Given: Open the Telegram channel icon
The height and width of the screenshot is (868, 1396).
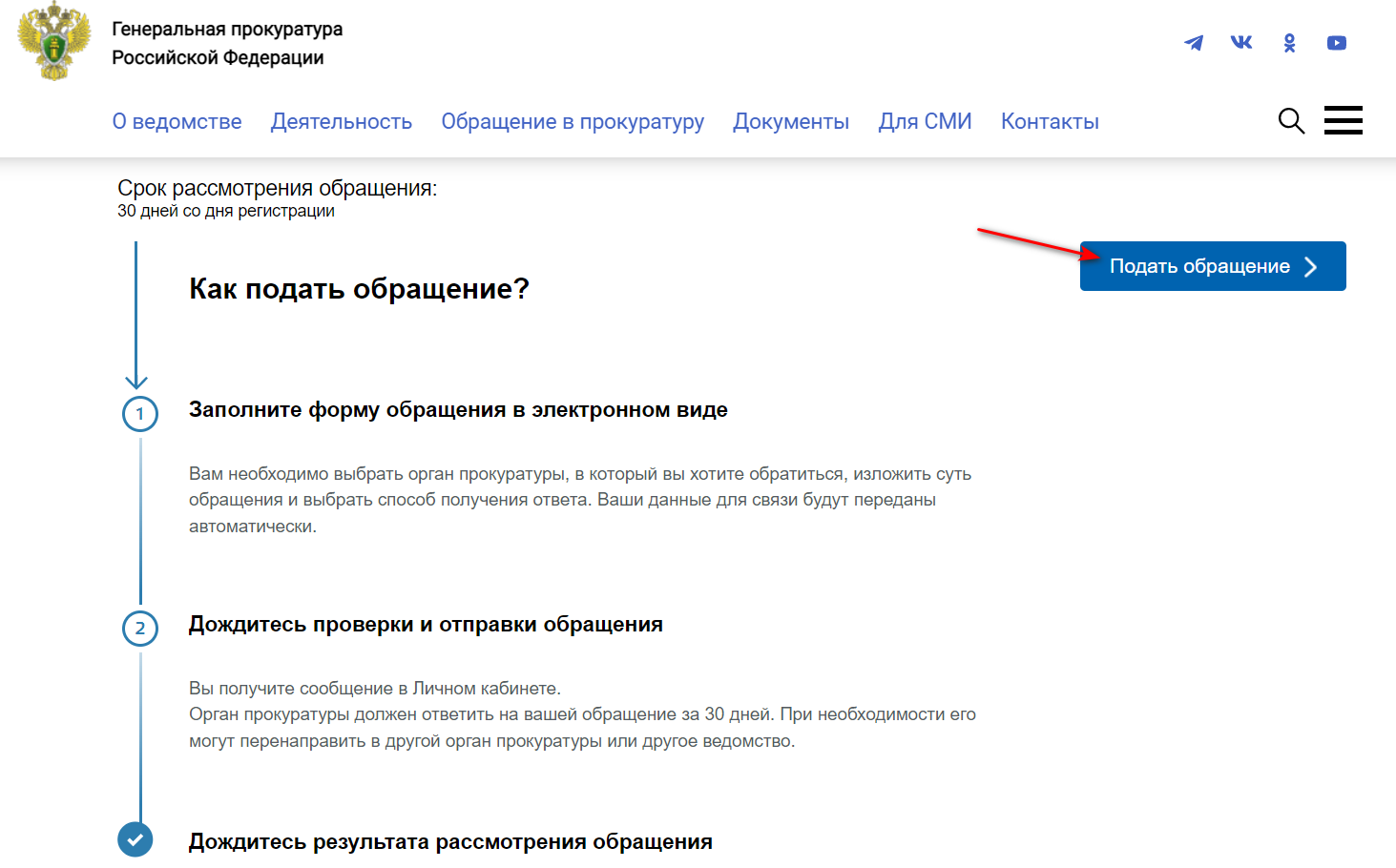Looking at the screenshot, I should tap(1194, 43).
